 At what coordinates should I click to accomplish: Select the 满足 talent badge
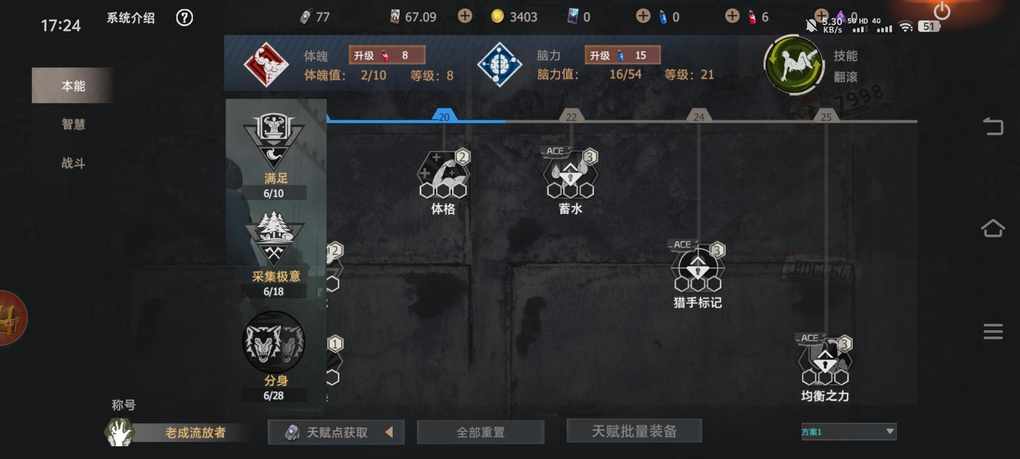click(x=274, y=142)
